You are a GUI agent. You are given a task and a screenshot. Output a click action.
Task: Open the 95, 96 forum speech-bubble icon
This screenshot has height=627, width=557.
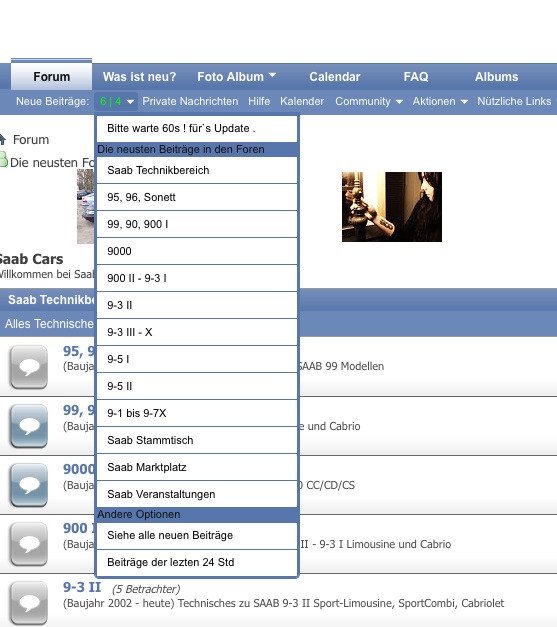click(x=29, y=367)
